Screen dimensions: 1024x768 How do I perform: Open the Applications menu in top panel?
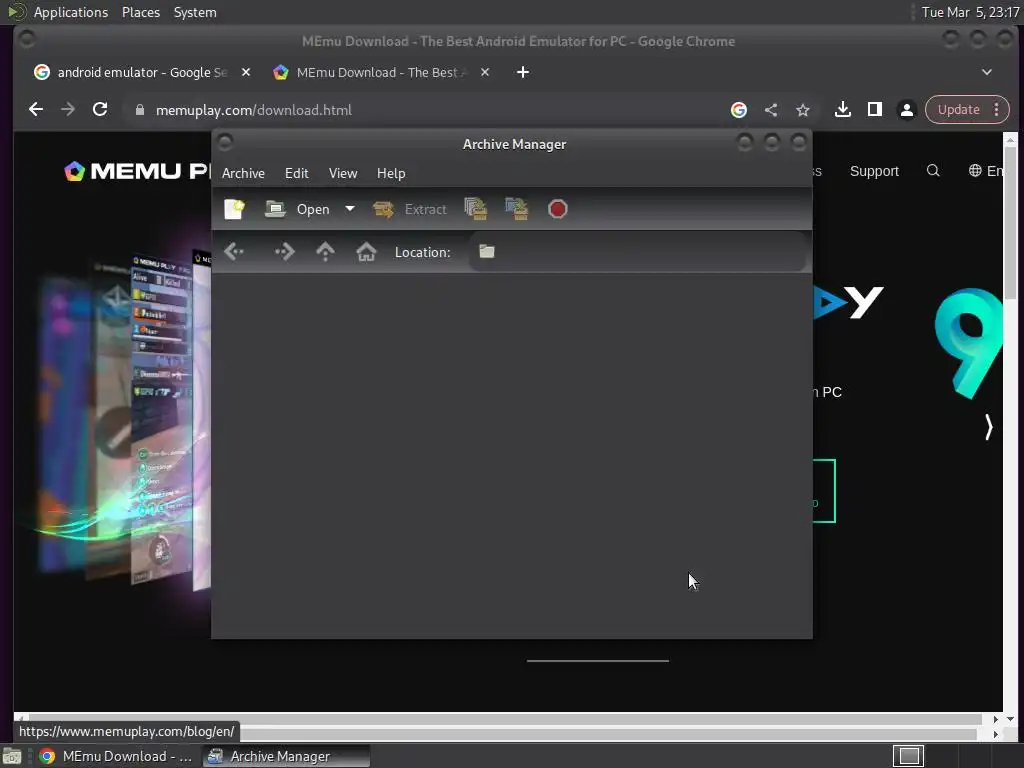point(71,12)
